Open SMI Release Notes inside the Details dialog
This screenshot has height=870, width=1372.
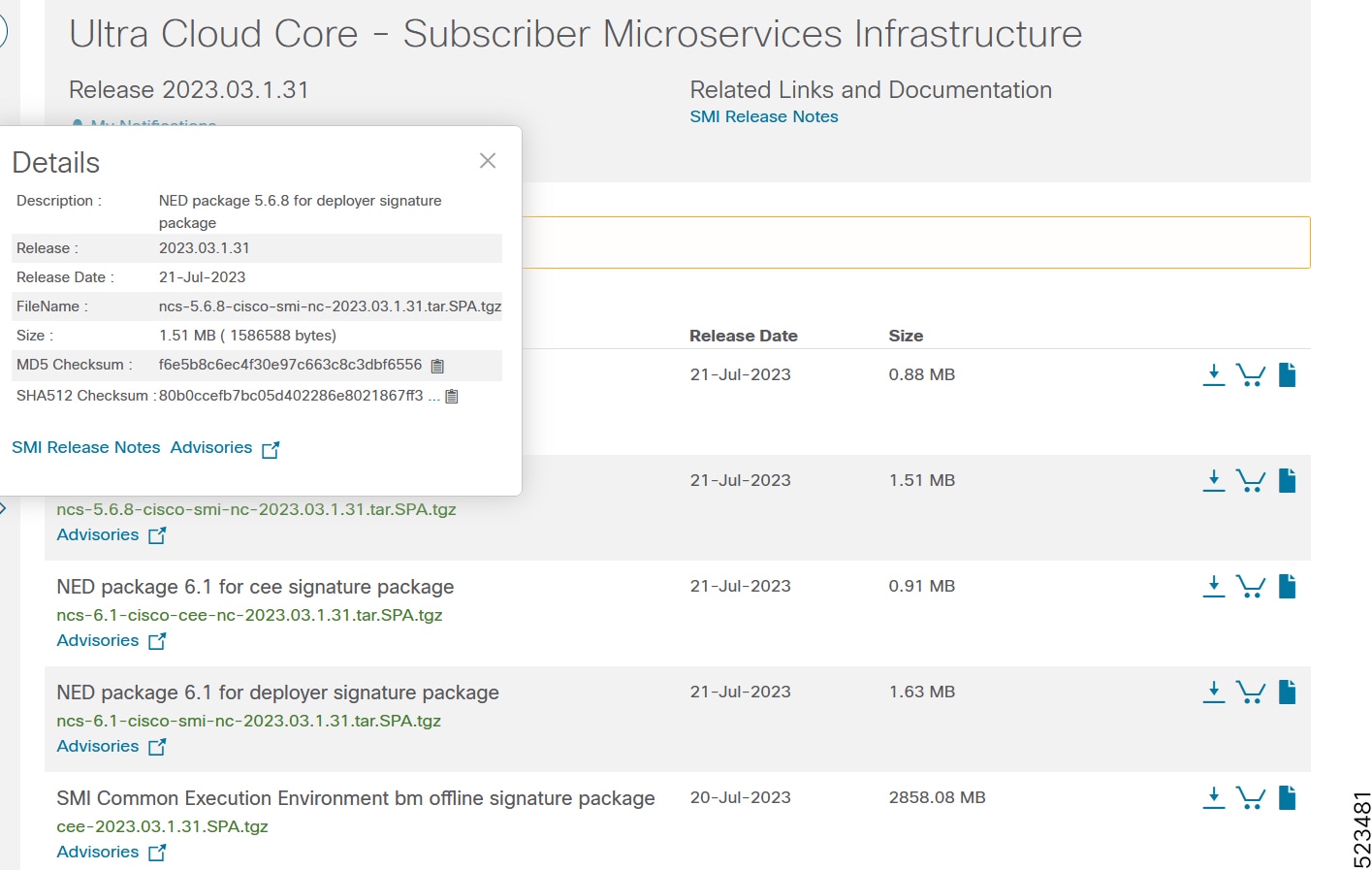(x=85, y=447)
